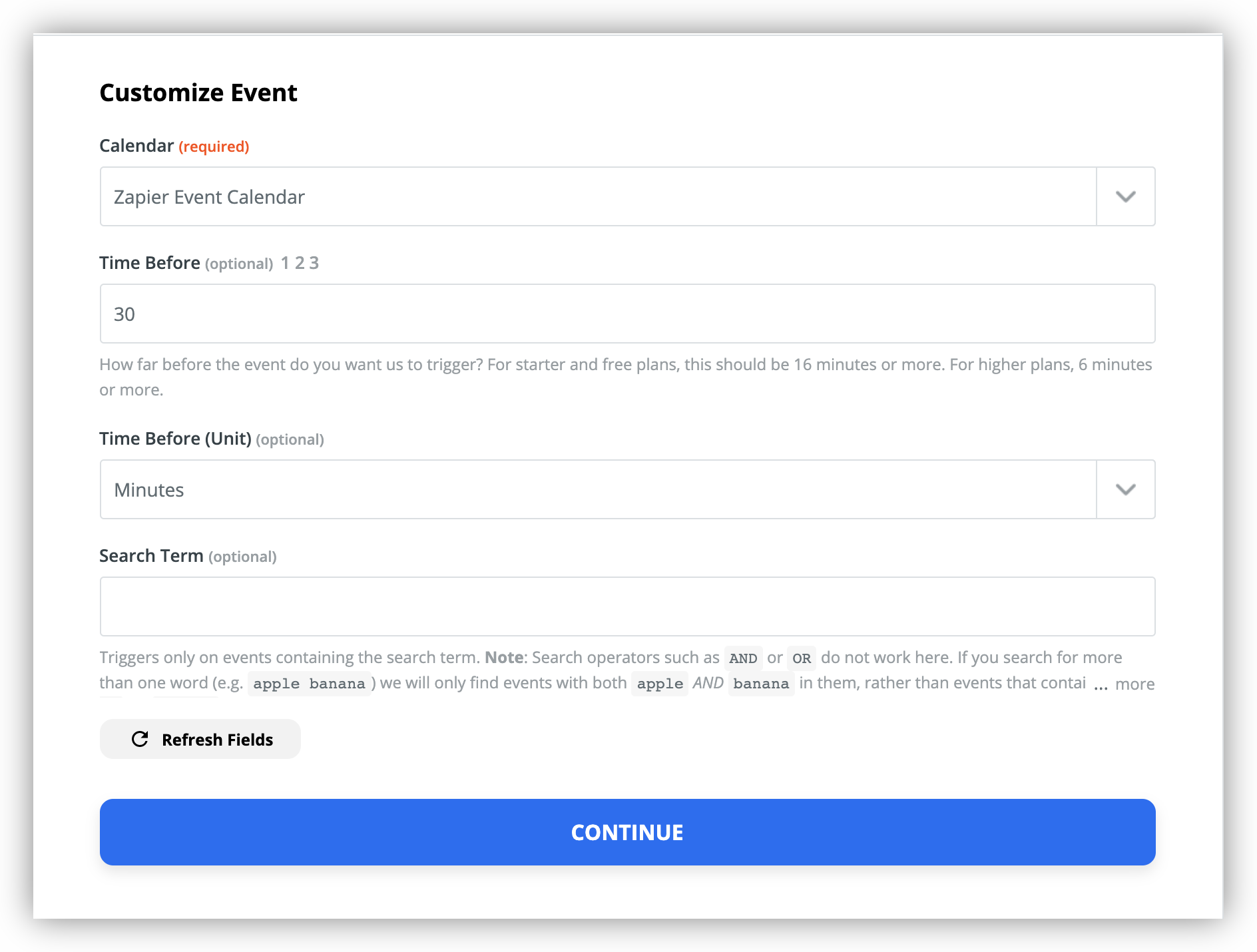Click the Minutes value in the unit field
The image size is (1257, 952).
[x=149, y=490]
